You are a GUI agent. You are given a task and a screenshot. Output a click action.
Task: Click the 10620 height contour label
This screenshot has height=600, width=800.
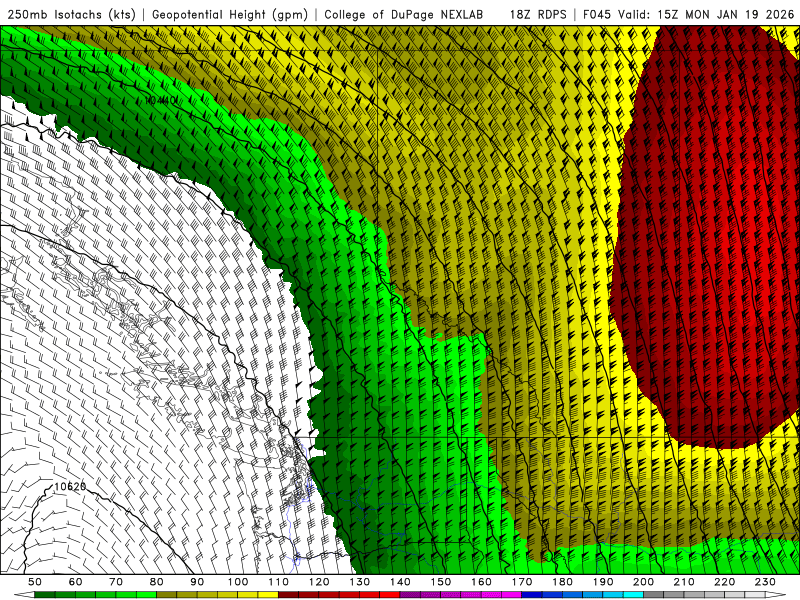coord(70,486)
